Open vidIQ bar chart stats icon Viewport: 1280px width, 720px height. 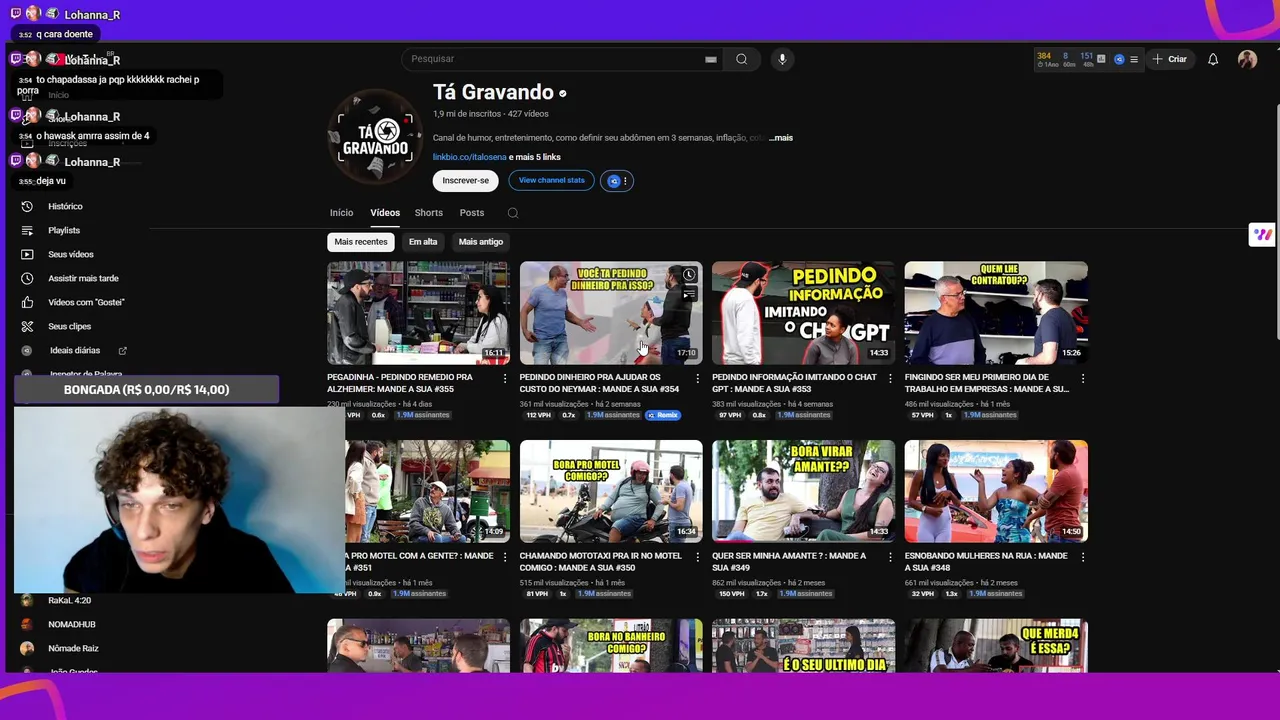coord(1101,59)
